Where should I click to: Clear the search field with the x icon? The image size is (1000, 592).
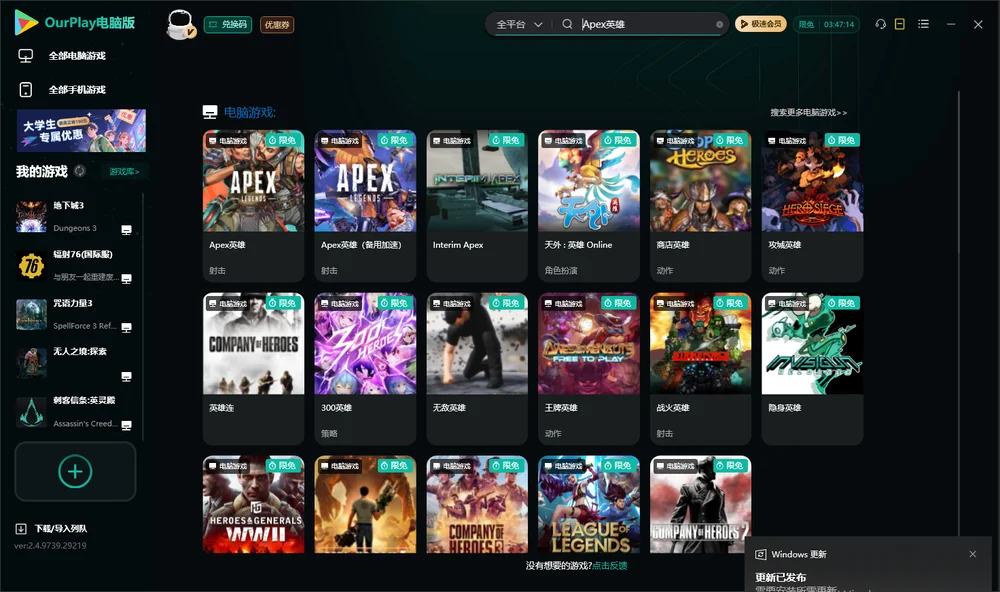pos(719,24)
